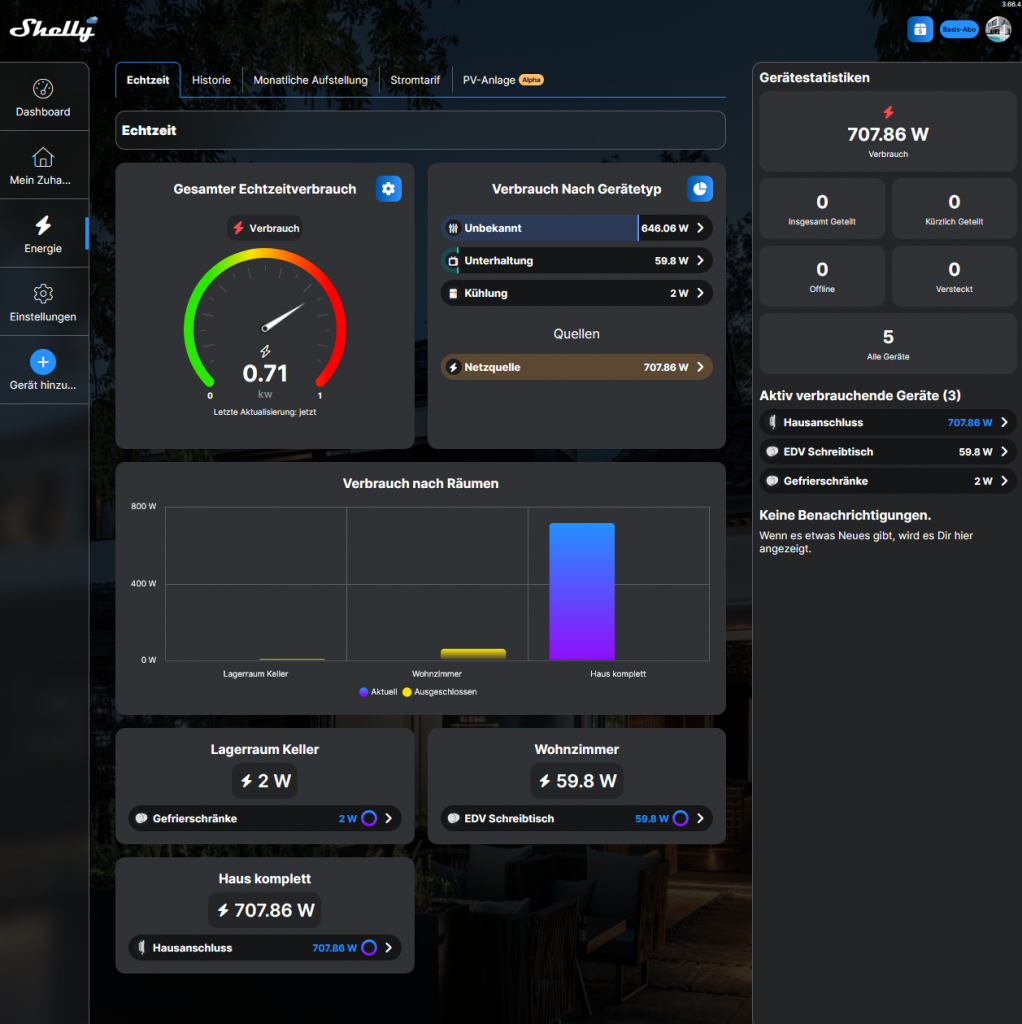Screen dimensions: 1022x1024
Task: Expand the Unbekannt device type row
Action: 700,228
